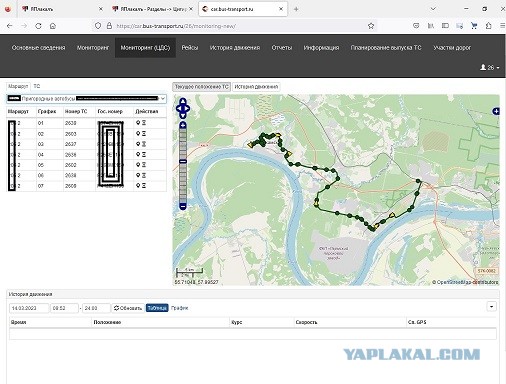Viewport: 506px width, 384px height.
Task: List all open browser tabs chevron
Action: tap(433, 9)
